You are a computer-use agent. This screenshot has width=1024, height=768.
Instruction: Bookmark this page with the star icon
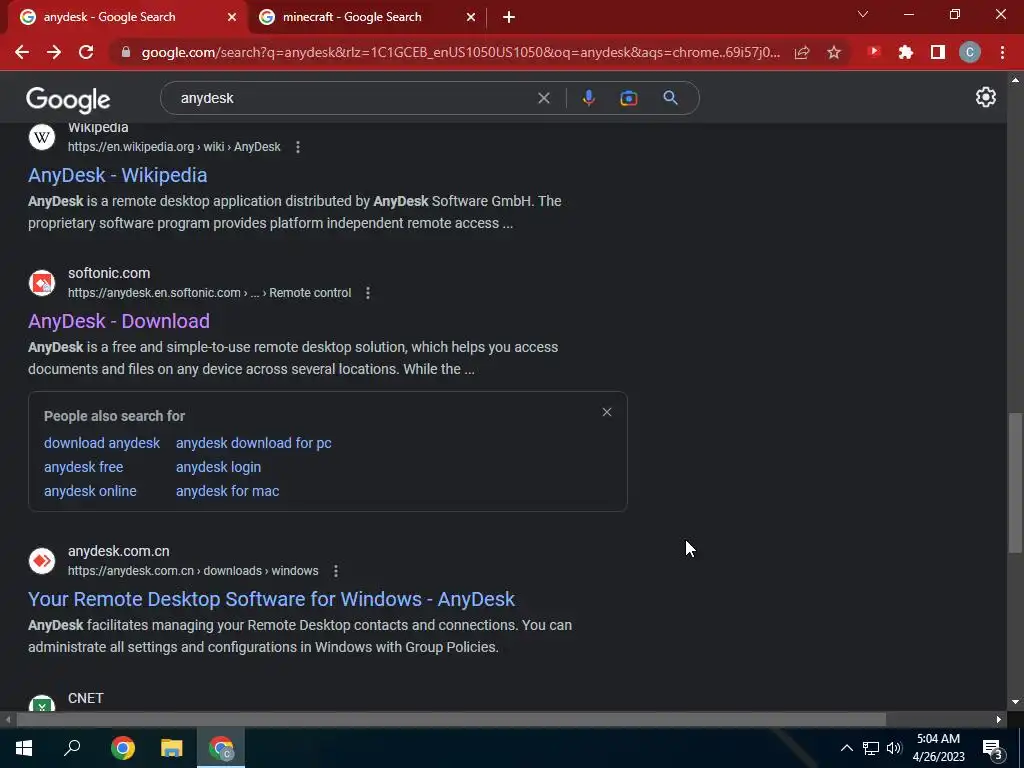tap(834, 52)
